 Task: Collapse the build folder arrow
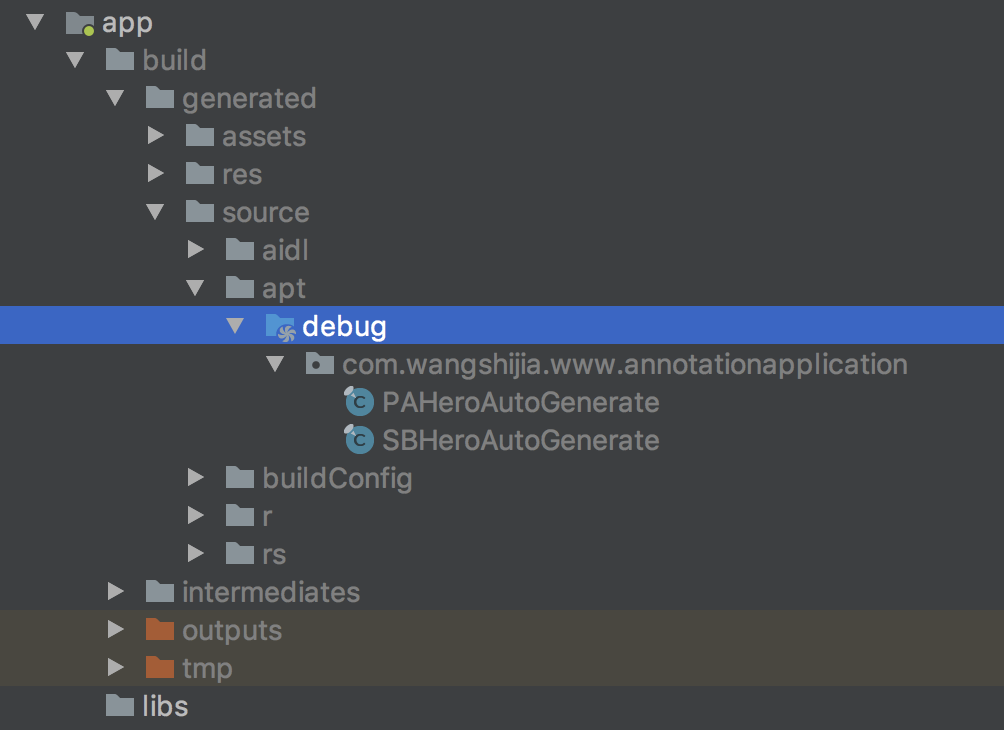(76, 60)
